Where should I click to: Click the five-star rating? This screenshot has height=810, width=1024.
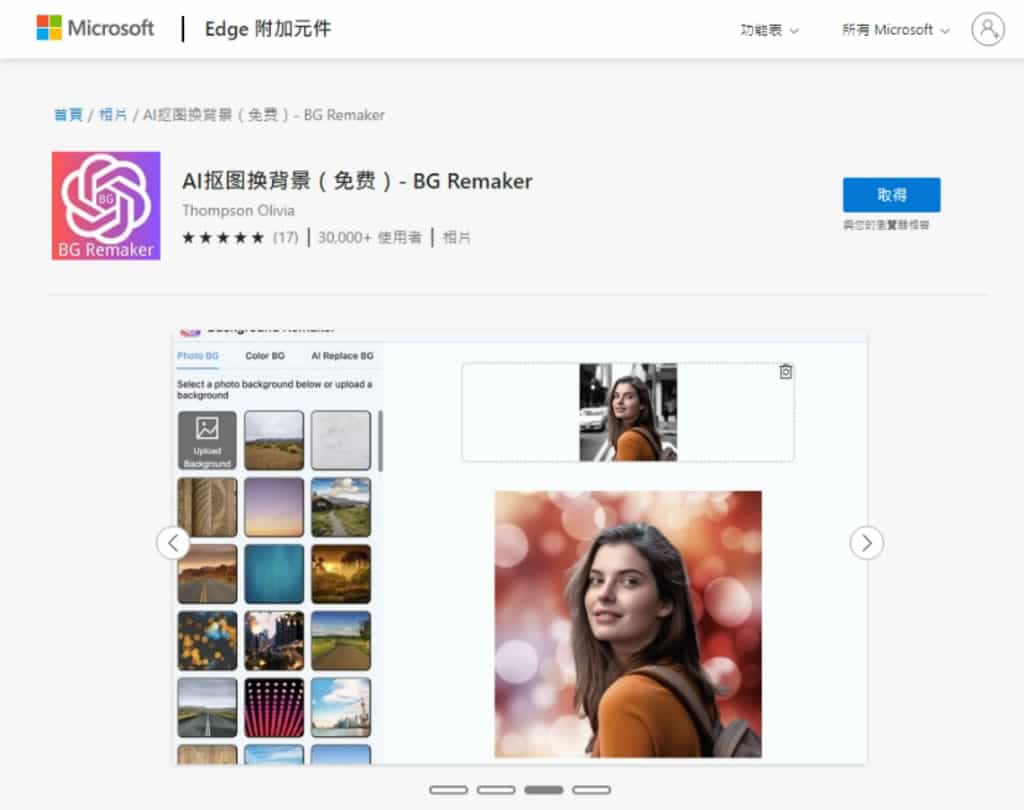(x=223, y=238)
